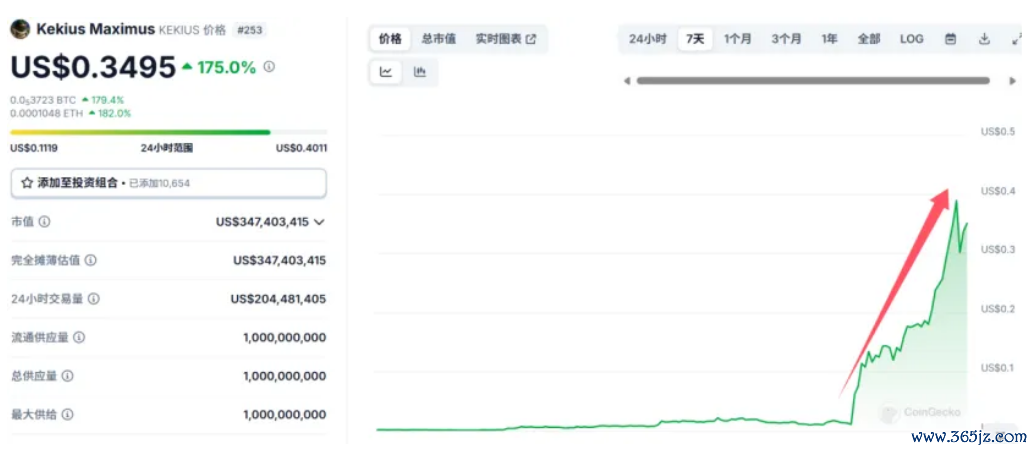The width and height of the screenshot is (1034, 452).
Task: Open info icon next to 流通供应量
Action: tap(79, 338)
